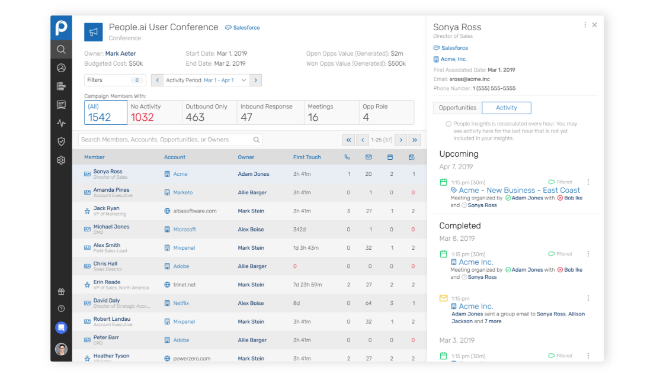The width and height of the screenshot is (660, 377).
Task: Open the settings gear icon in sidebar
Action: [x=61, y=160]
